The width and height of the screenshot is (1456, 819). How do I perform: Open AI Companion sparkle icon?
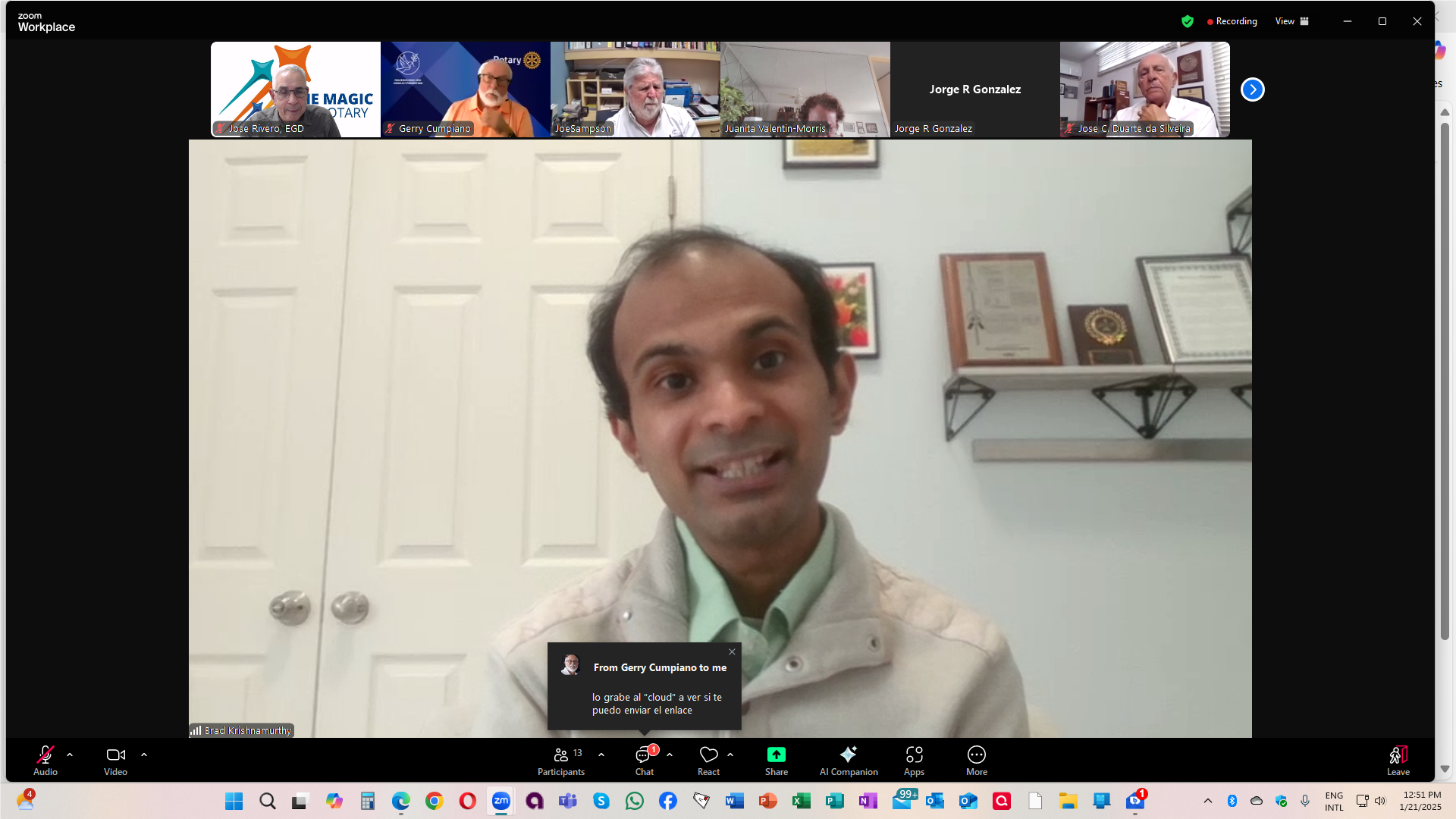848,755
